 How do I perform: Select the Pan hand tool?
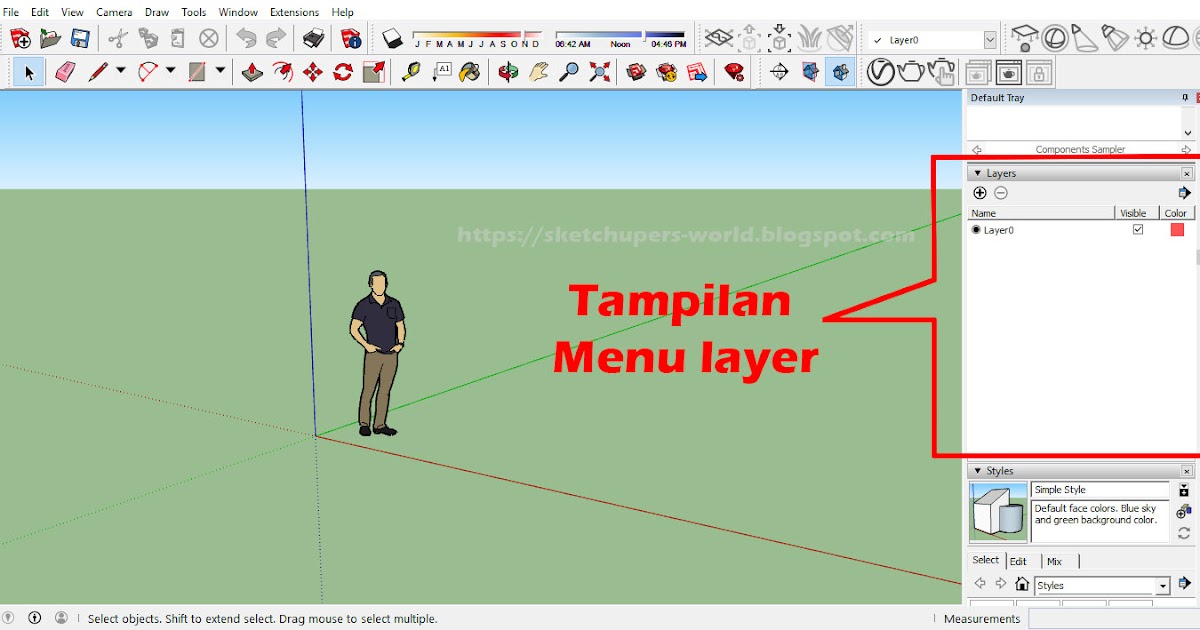click(539, 72)
